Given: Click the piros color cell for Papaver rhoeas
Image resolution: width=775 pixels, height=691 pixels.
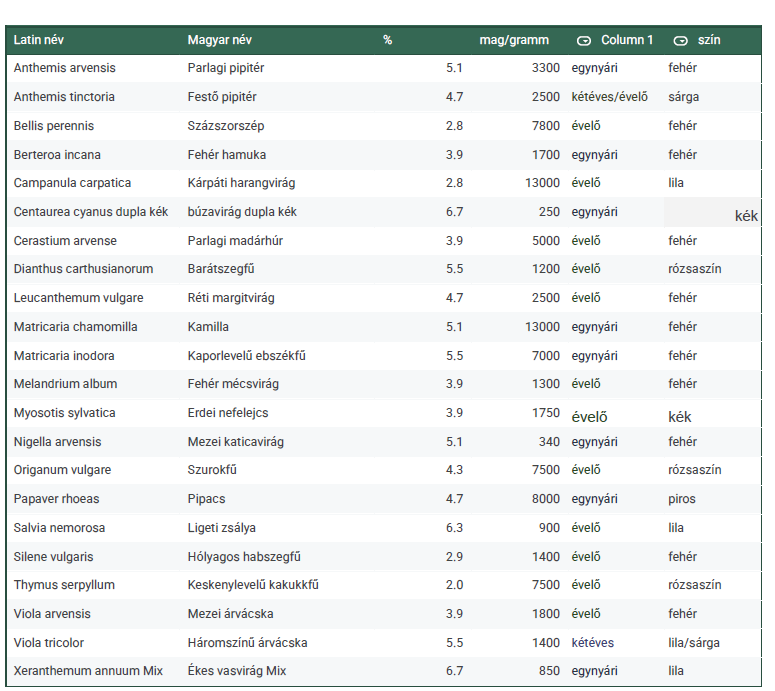Looking at the screenshot, I should coord(682,499).
